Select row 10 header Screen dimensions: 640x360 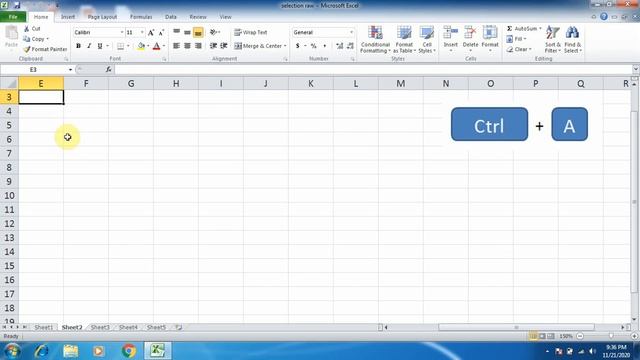(9, 196)
